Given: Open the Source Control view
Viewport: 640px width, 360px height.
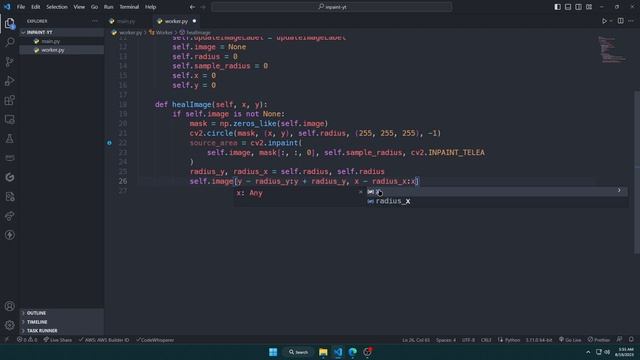Looking at the screenshot, I should click(9, 62).
